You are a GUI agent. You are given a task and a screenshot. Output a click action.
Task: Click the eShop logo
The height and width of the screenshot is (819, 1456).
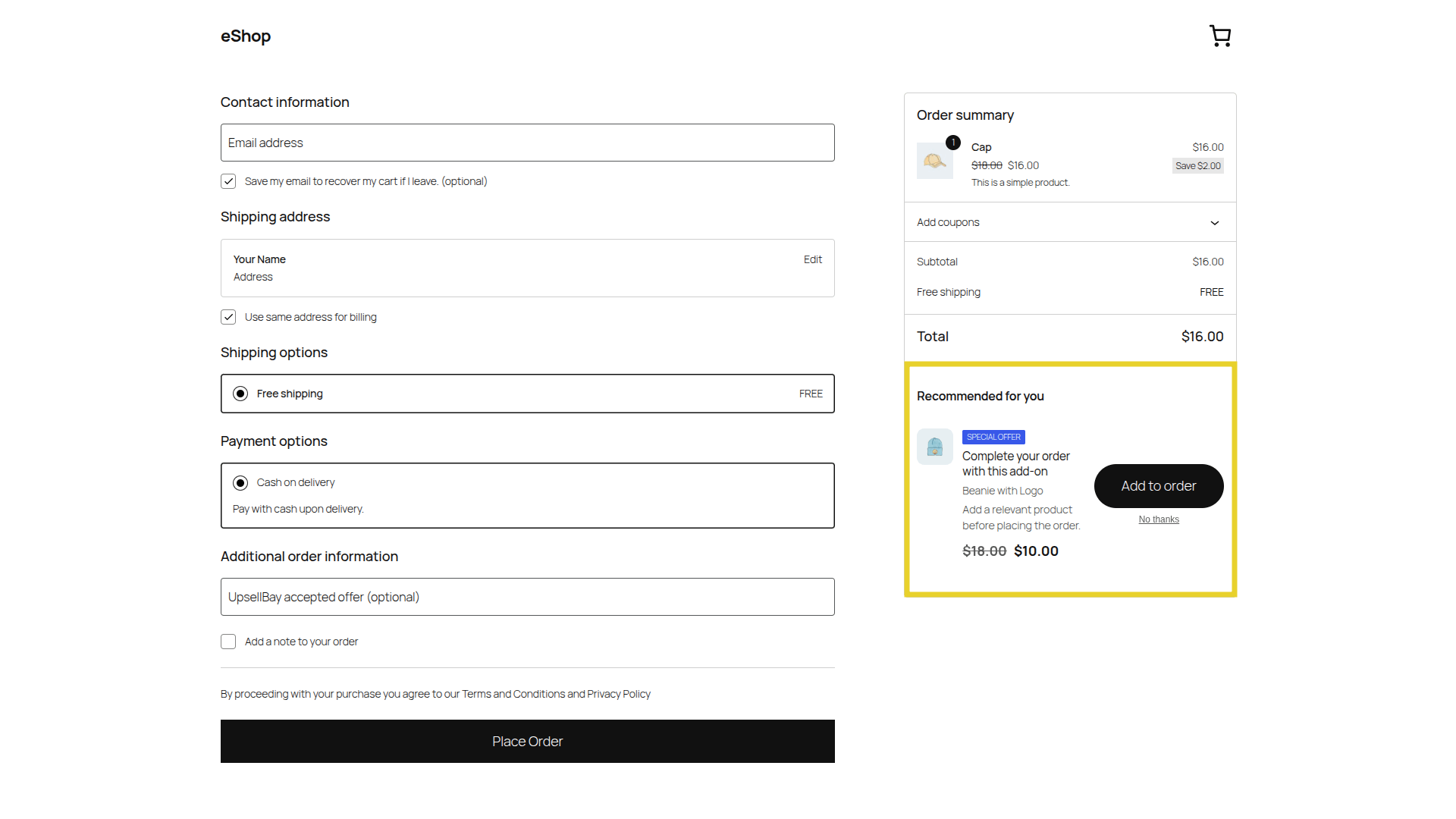tap(246, 36)
